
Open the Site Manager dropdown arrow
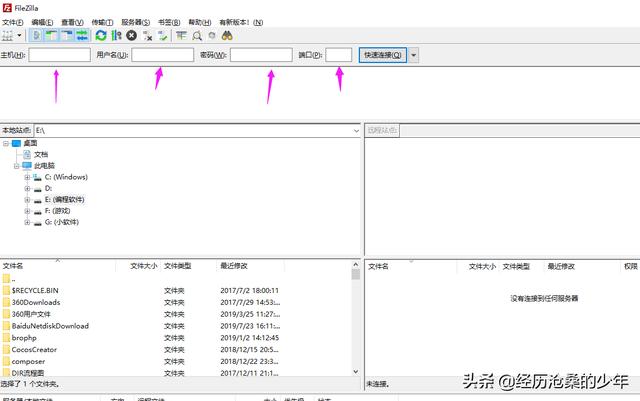coord(19,36)
